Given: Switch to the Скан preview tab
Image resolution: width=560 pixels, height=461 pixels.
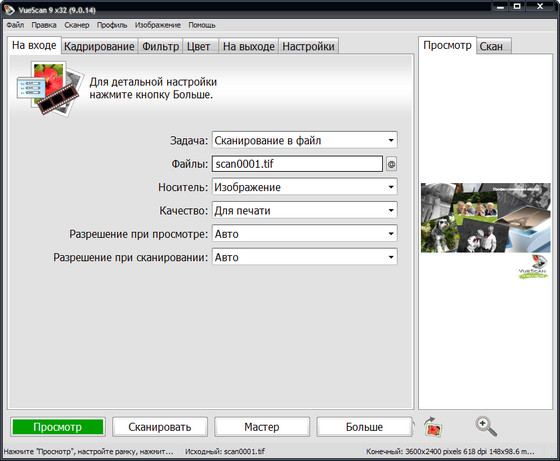Looking at the screenshot, I should point(493,46).
